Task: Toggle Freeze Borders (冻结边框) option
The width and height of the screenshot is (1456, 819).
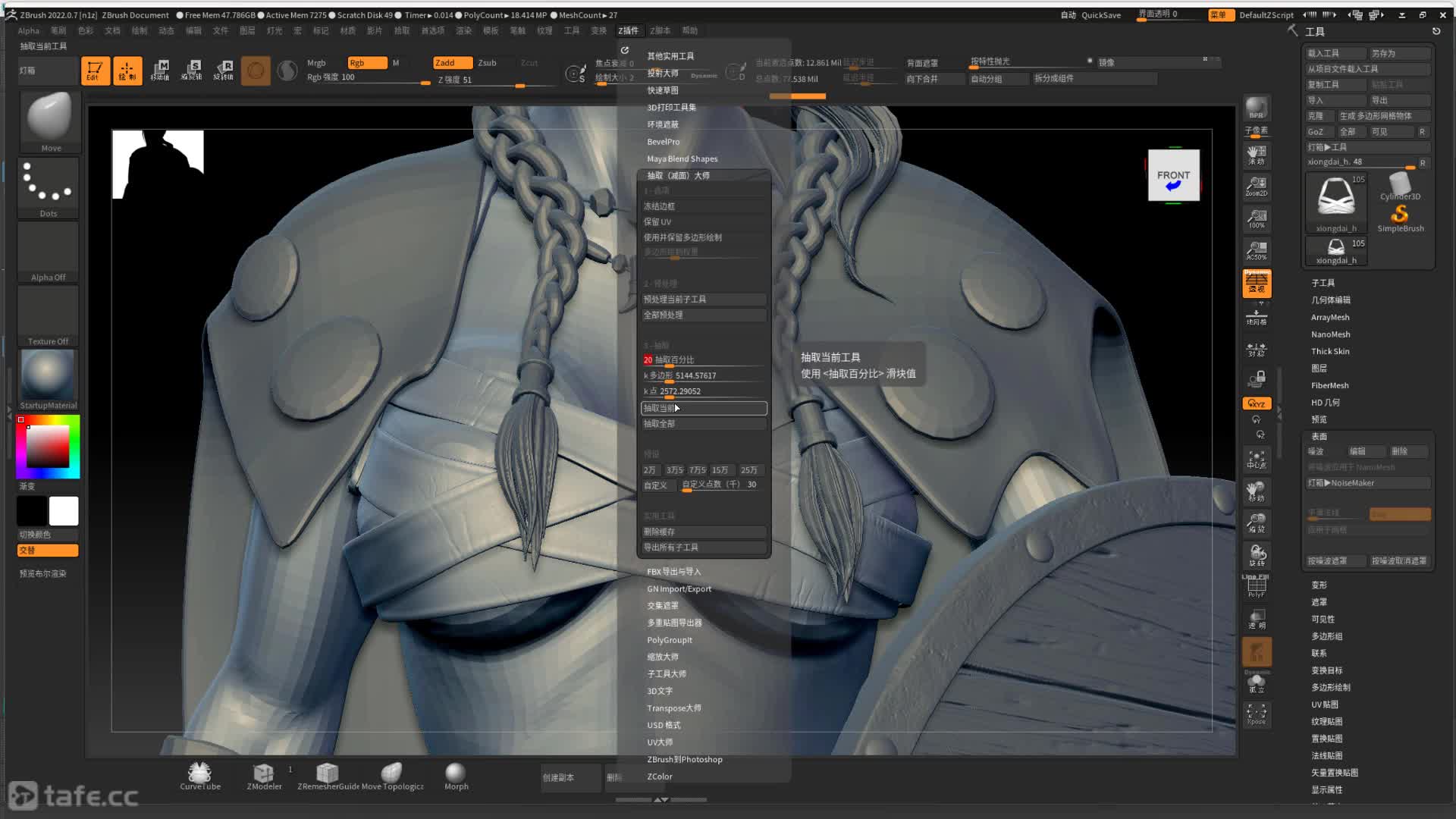Action: [x=704, y=206]
